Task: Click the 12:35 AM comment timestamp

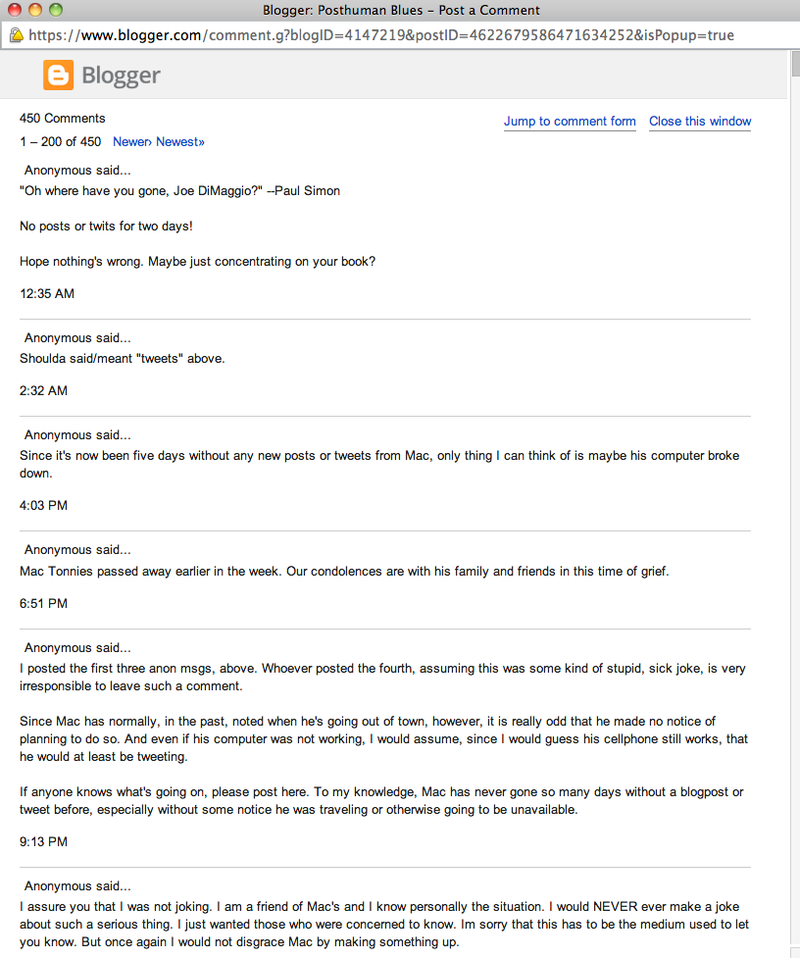Action: click(47, 293)
